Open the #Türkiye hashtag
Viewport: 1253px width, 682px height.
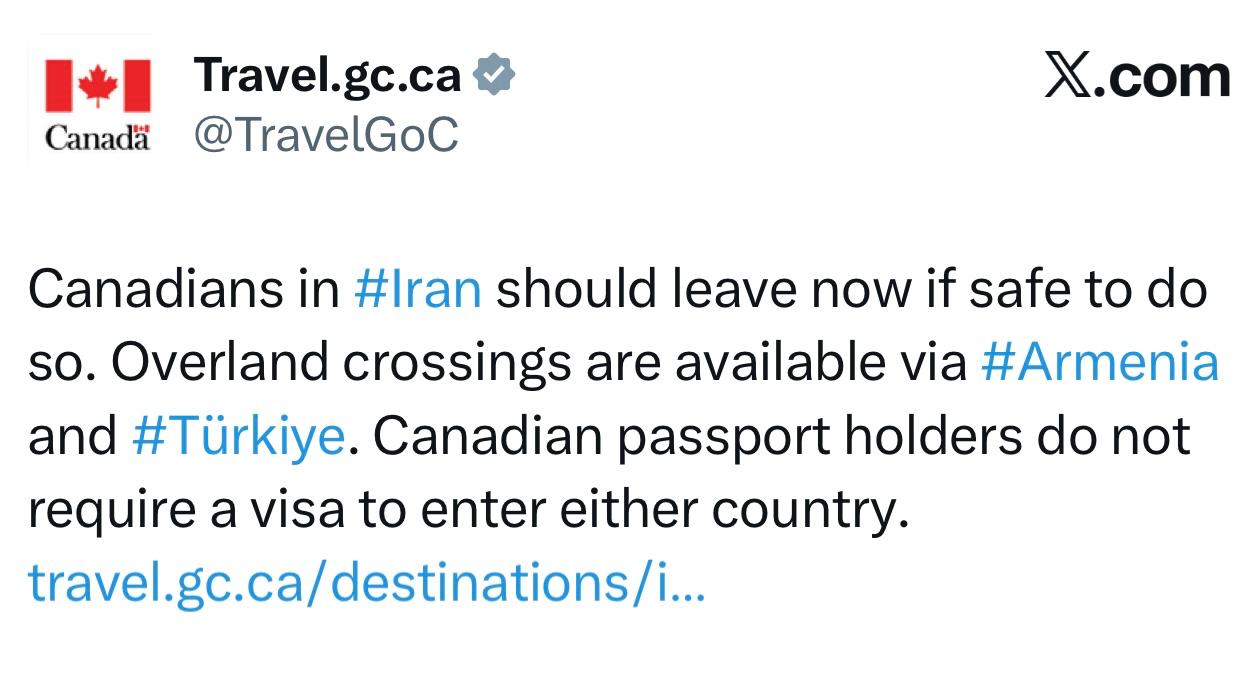tap(237, 437)
